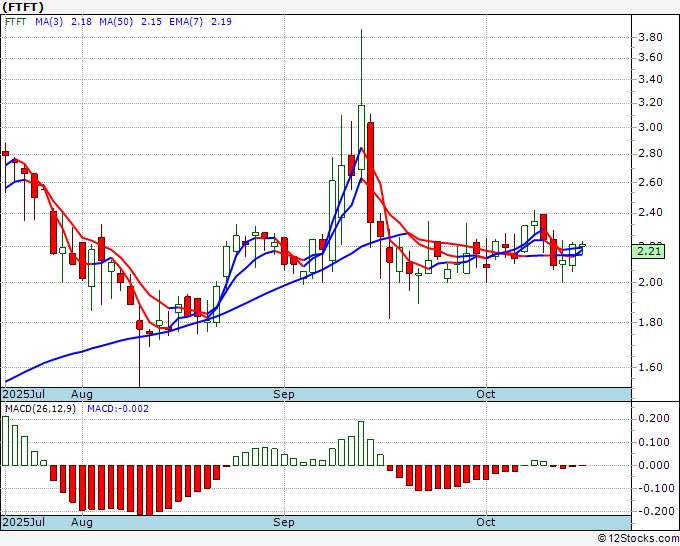The image size is (680, 546).
Task: Click the (FTFT) ticker title
Action: [x=23, y=6]
